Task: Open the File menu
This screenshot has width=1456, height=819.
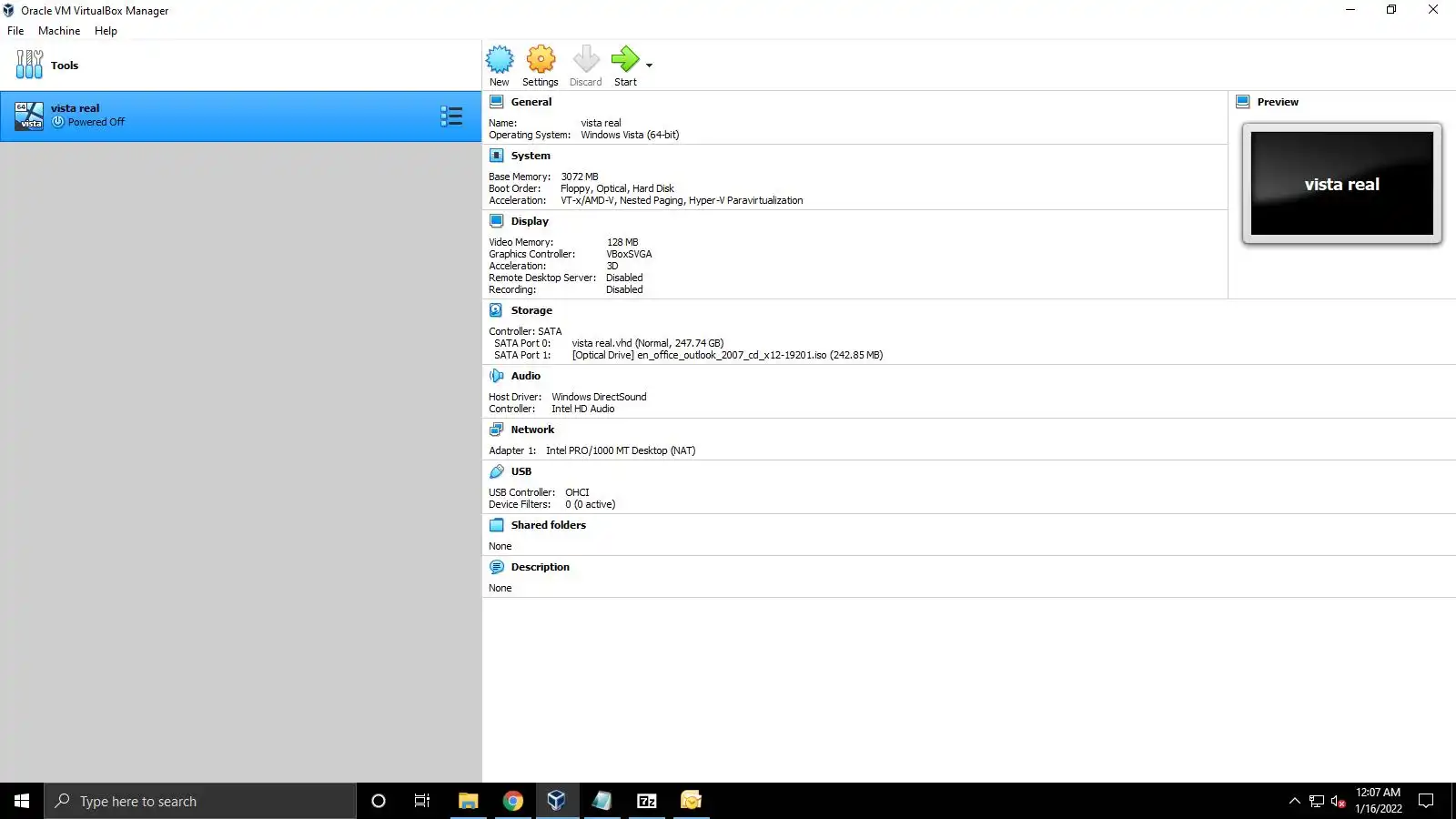Action: [x=15, y=31]
